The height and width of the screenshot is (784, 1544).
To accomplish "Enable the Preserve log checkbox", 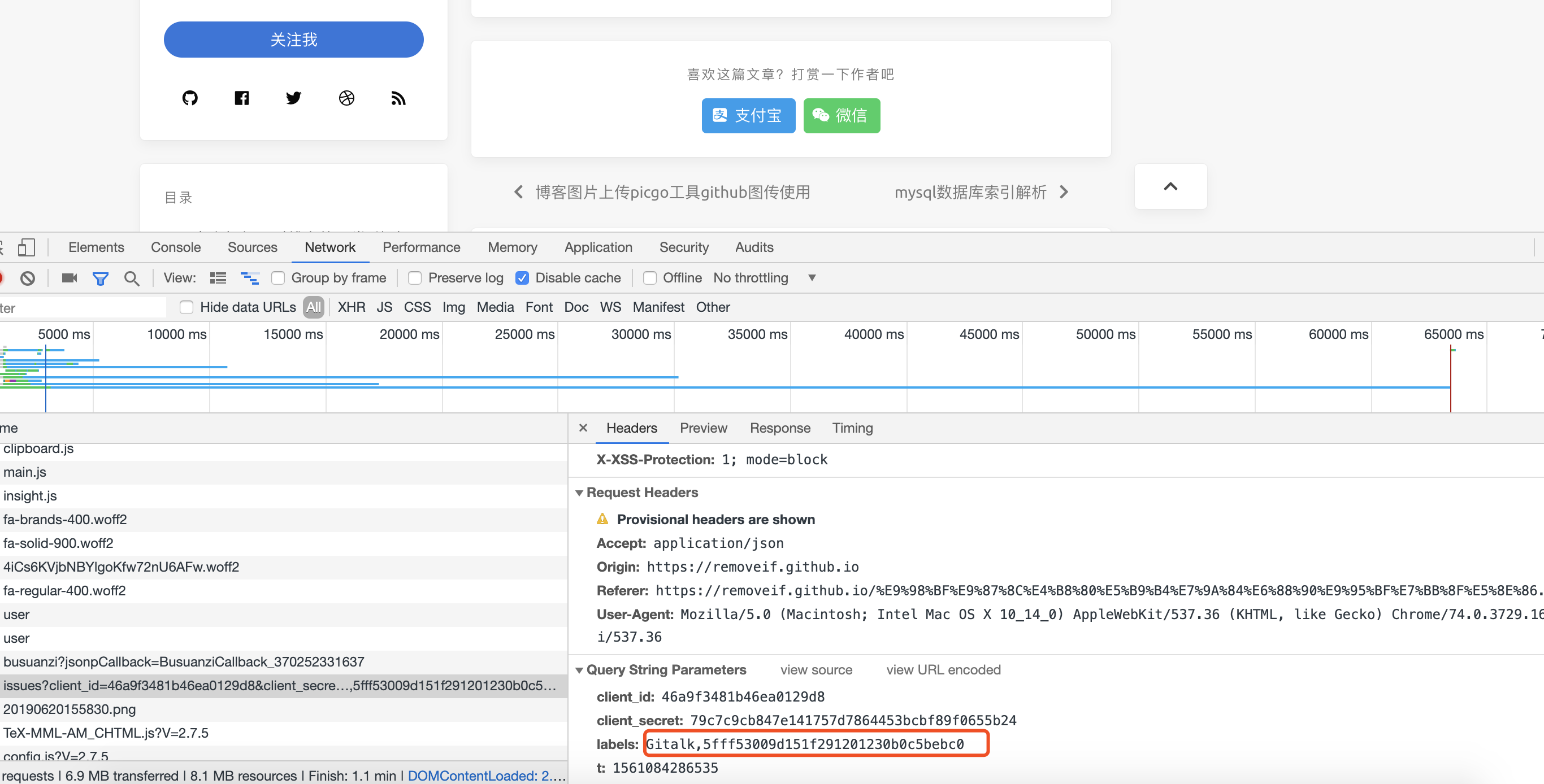I will coord(415,278).
